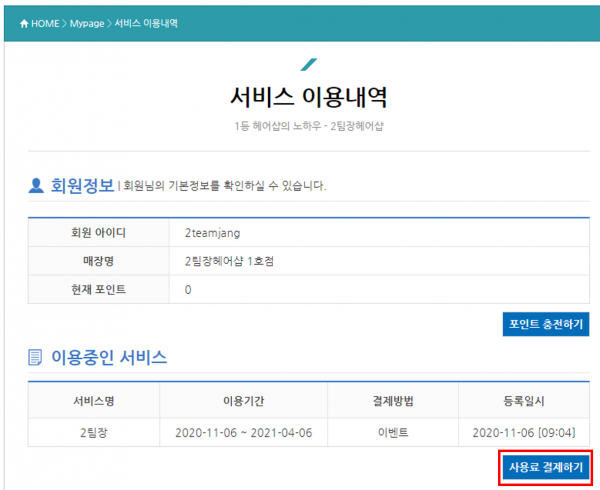This screenshot has width=600, height=490.
Task: Click the page title 서비스 이용내역
Action: 308,97
